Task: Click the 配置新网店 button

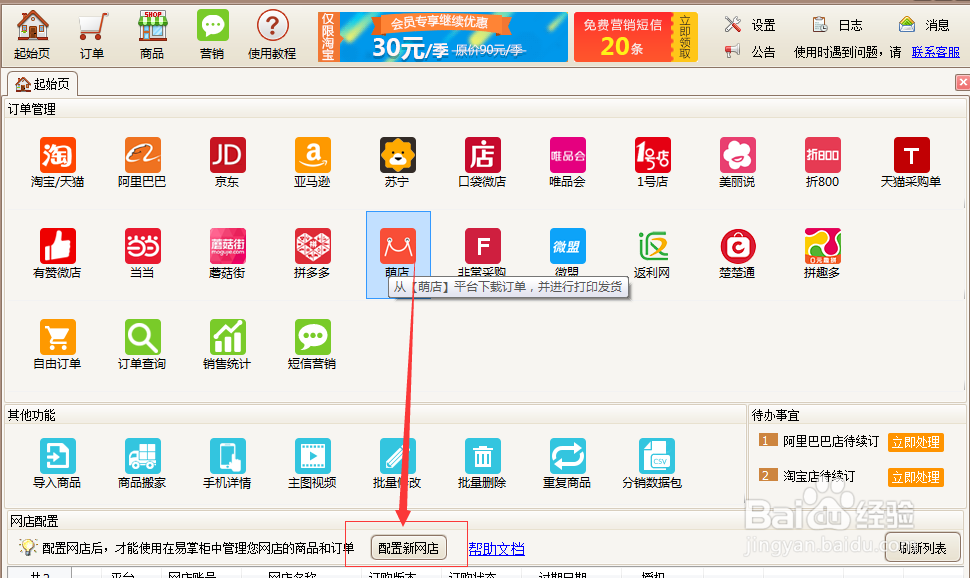Action: point(408,548)
